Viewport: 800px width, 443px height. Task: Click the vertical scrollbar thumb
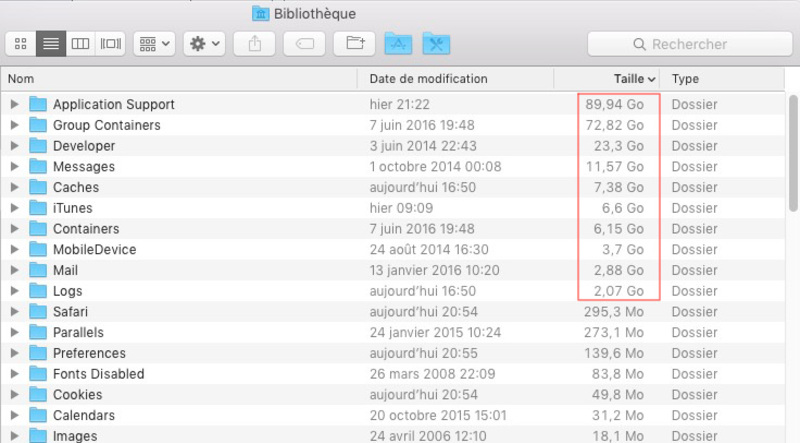[x=792, y=153]
